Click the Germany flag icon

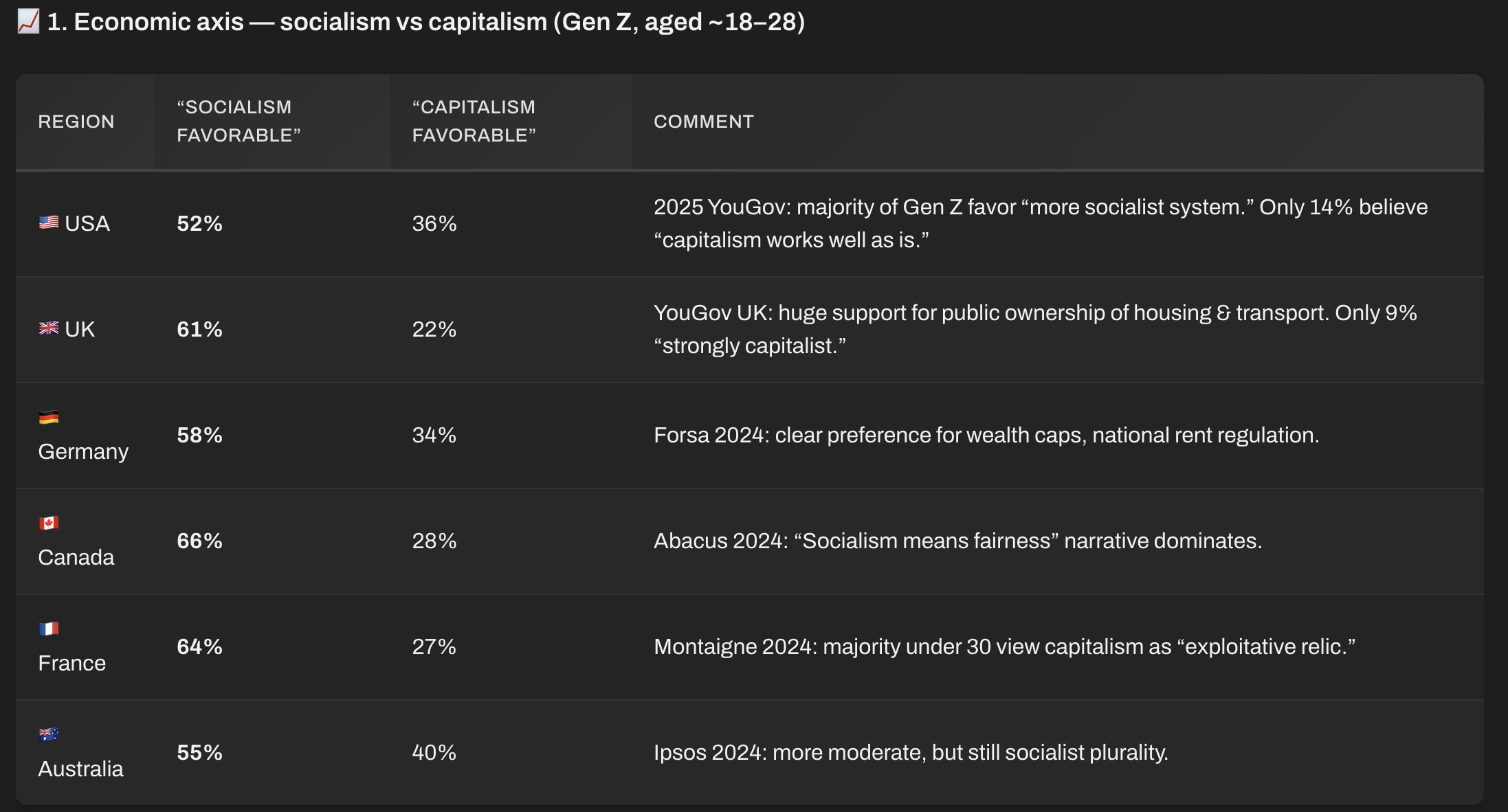49,418
